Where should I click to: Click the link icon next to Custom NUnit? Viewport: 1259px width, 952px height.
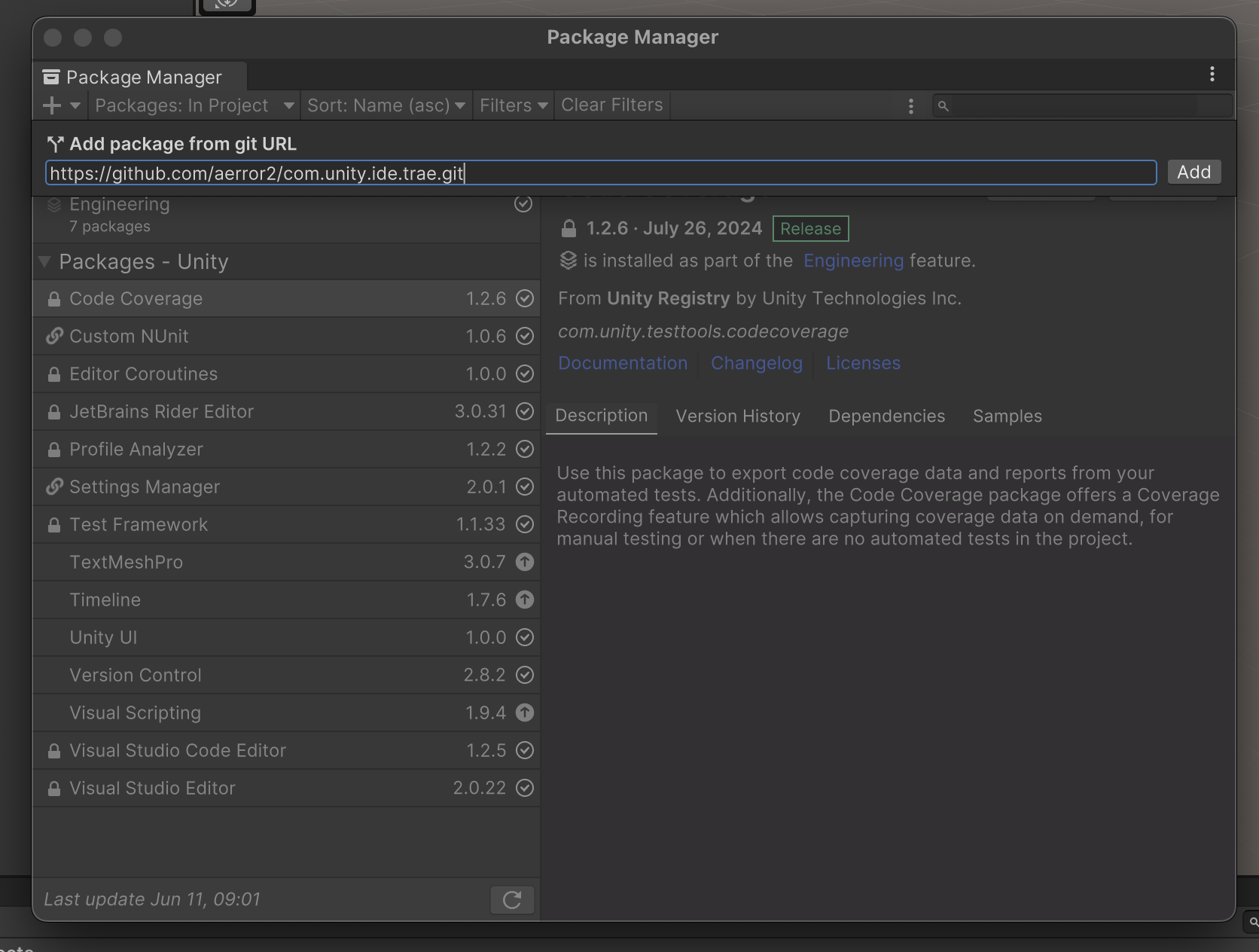pos(54,336)
